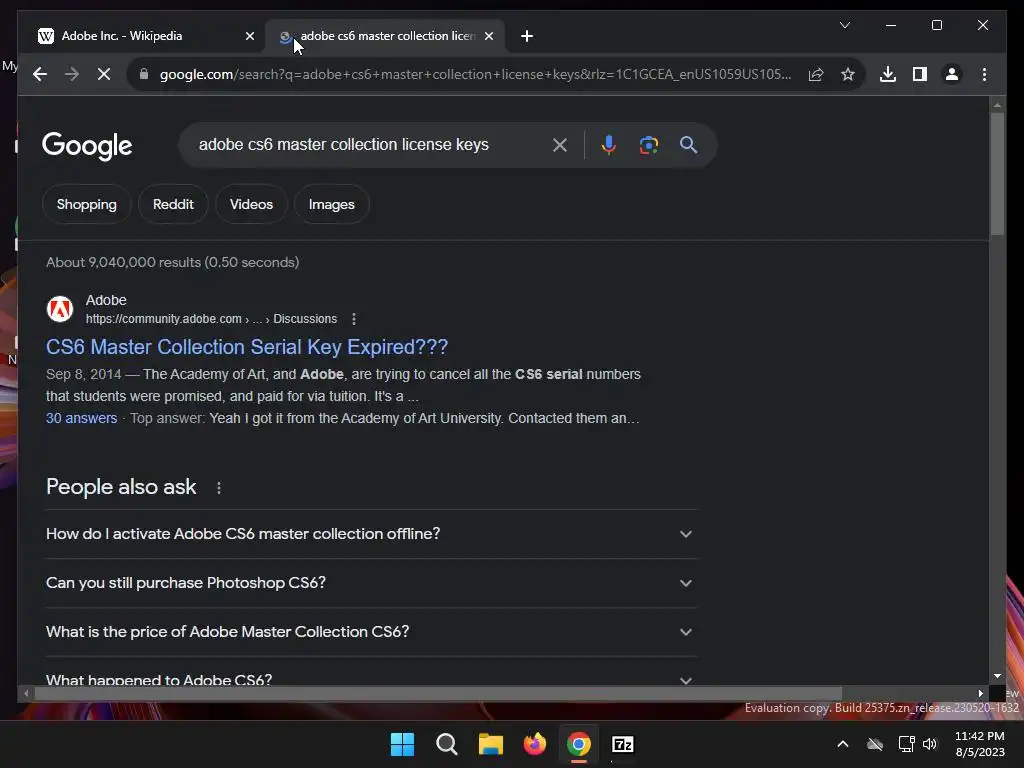1024x768 pixels.
Task: Expand What happened to Adobe CS6
Action: click(x=371, y=679)
